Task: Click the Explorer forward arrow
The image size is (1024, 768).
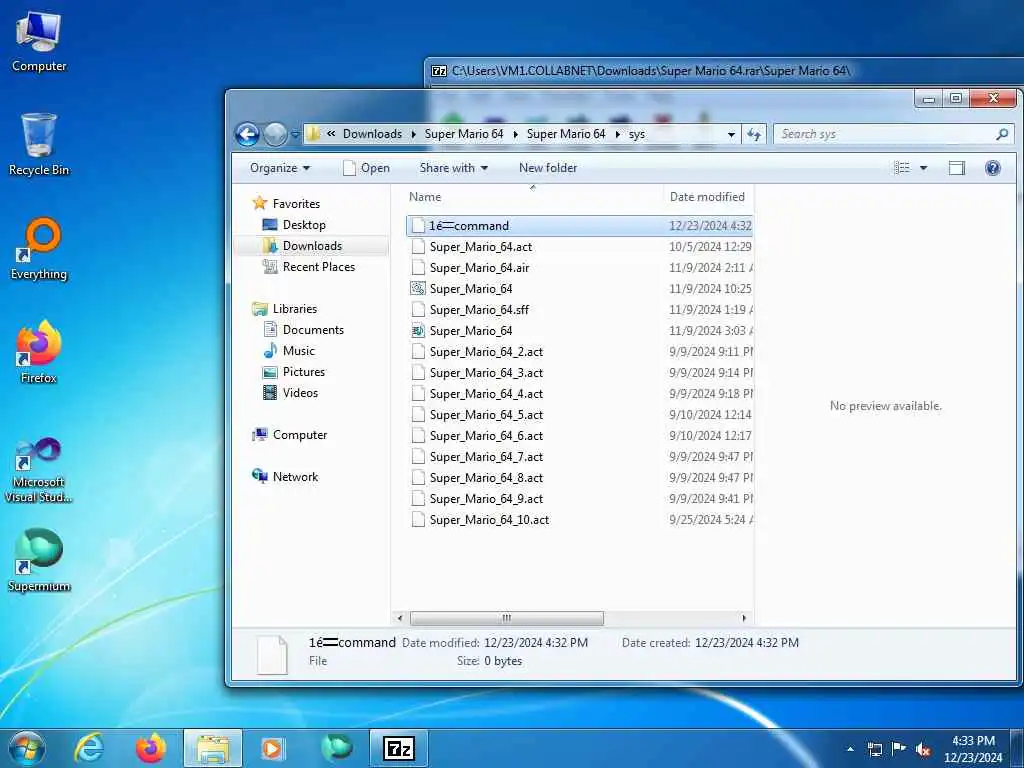Action: point(275,135)
